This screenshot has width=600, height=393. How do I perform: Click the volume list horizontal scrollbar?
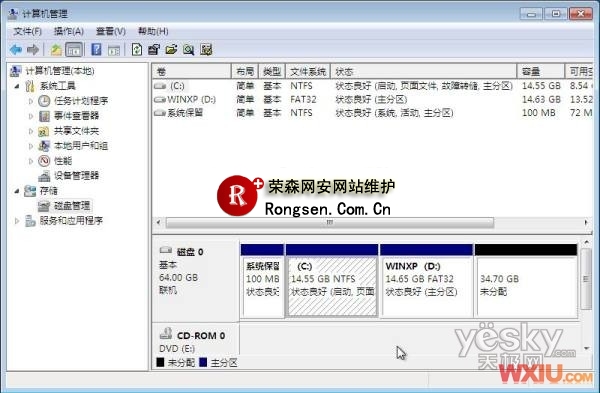372,222
